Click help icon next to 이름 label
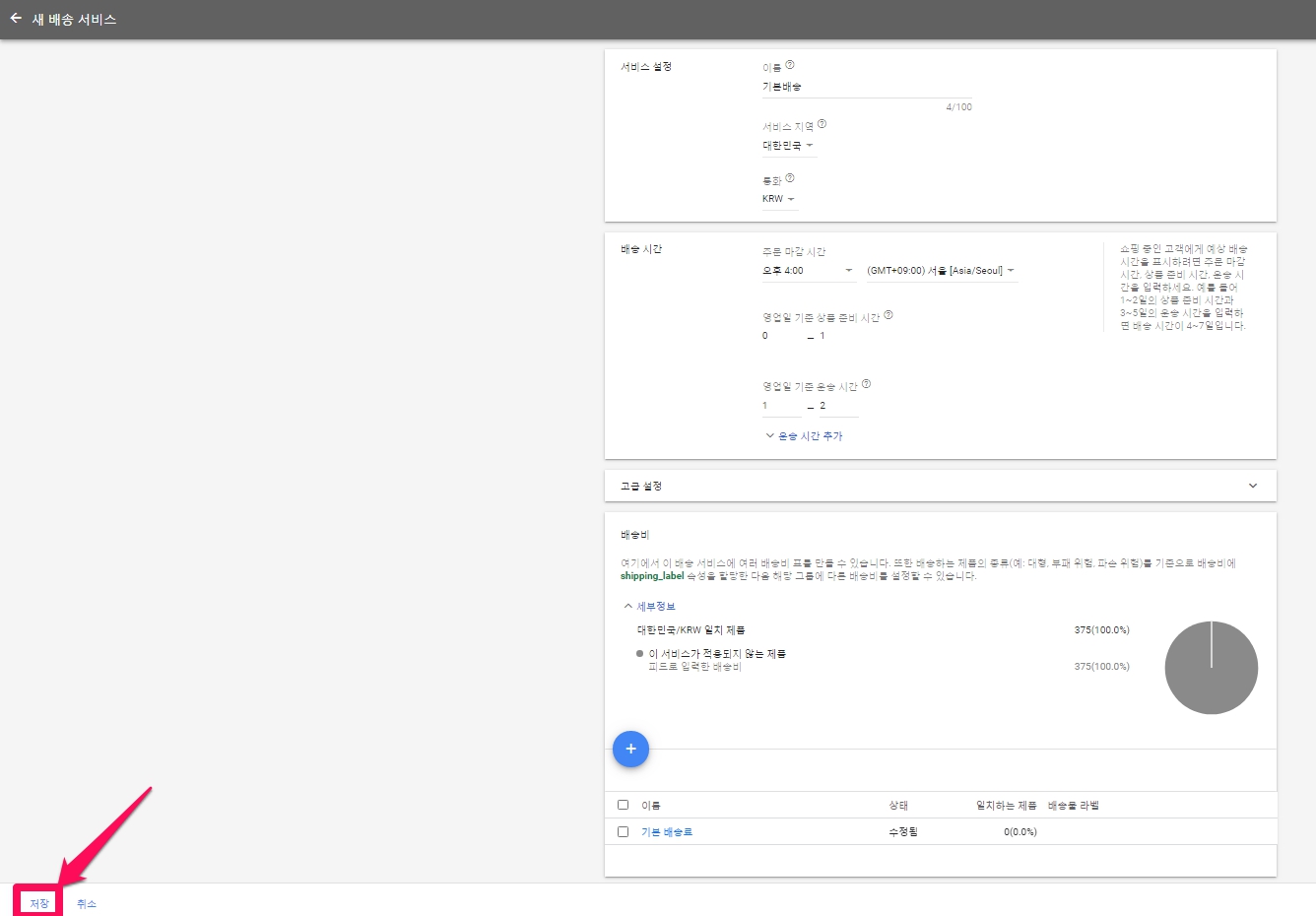 coord(790,65)
